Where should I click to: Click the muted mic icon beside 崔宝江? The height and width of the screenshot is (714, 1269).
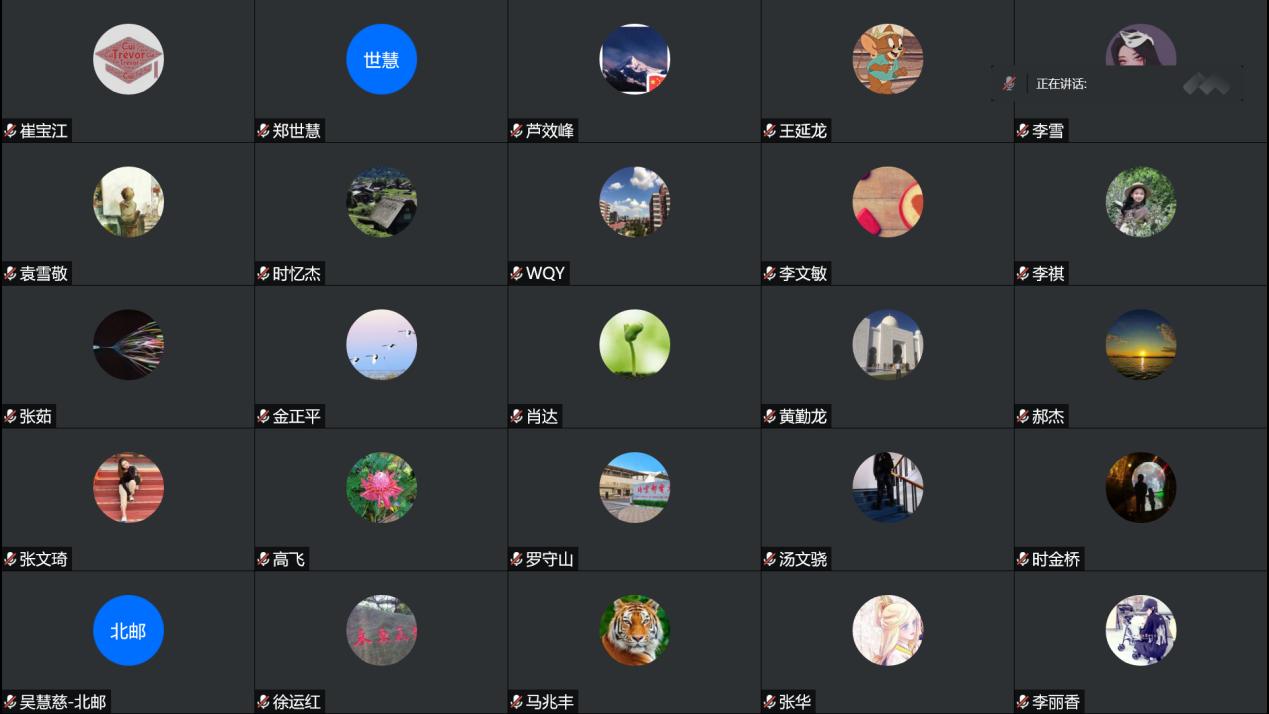[x=11, y=131]
